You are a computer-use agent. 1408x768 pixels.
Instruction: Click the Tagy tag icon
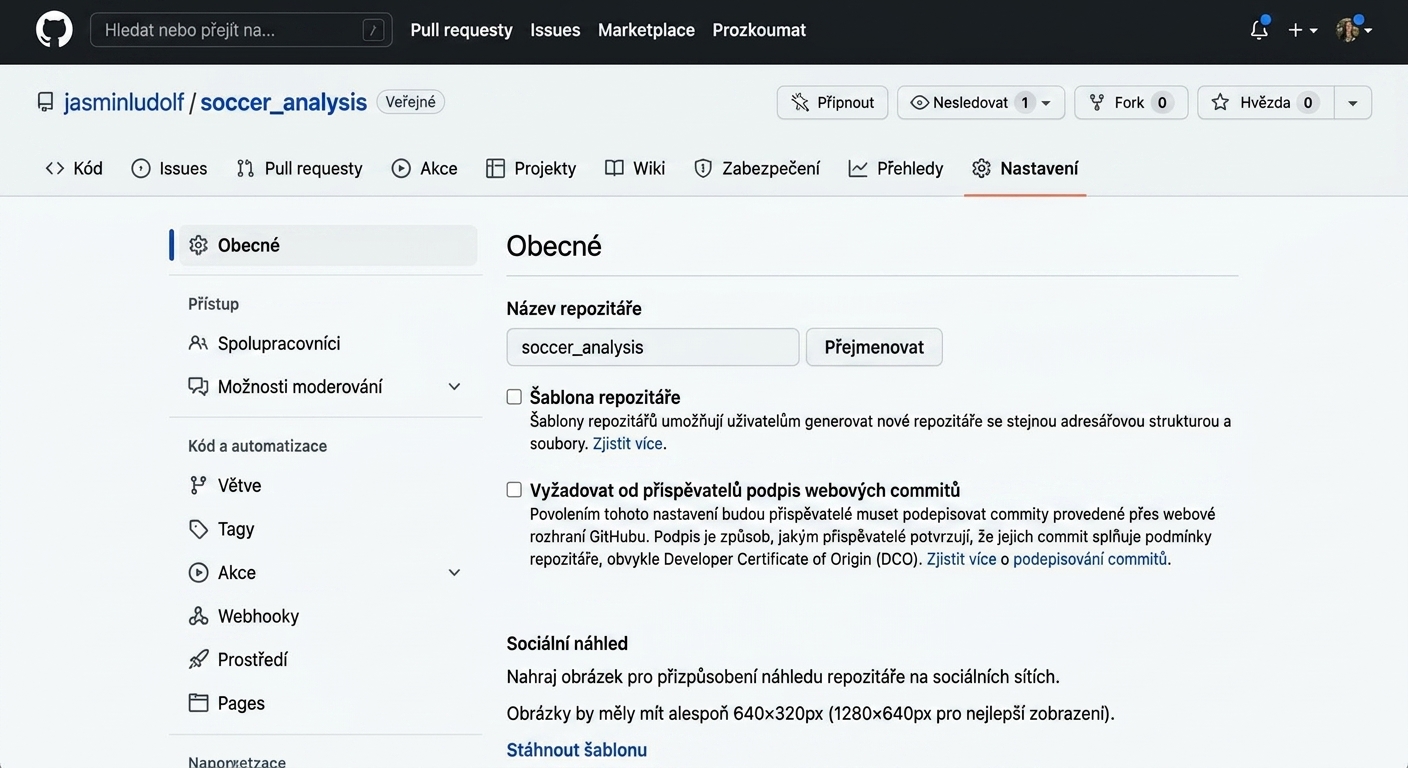198,529
